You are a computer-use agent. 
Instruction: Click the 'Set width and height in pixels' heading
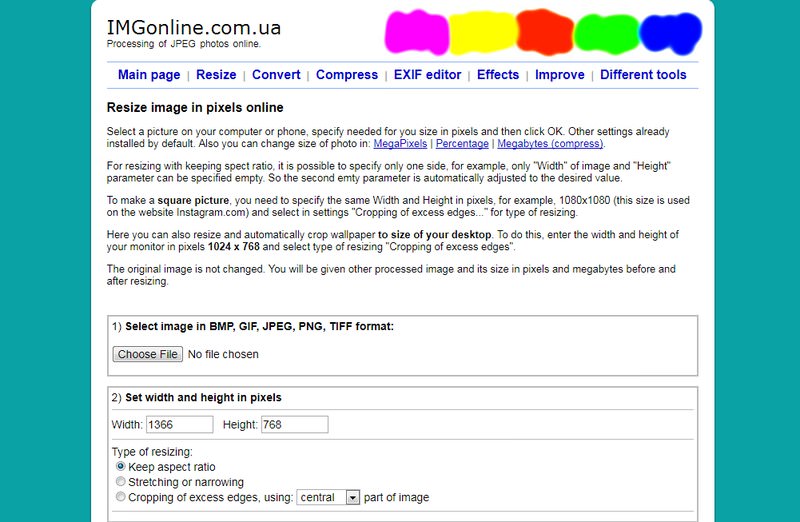[x=203, y=397]
